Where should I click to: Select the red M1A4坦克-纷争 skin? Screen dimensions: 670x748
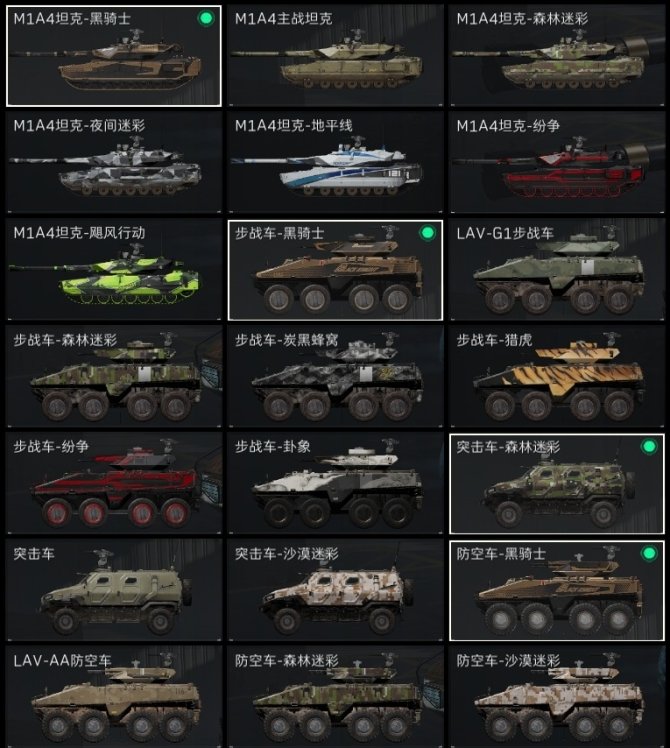coord(557,163)
